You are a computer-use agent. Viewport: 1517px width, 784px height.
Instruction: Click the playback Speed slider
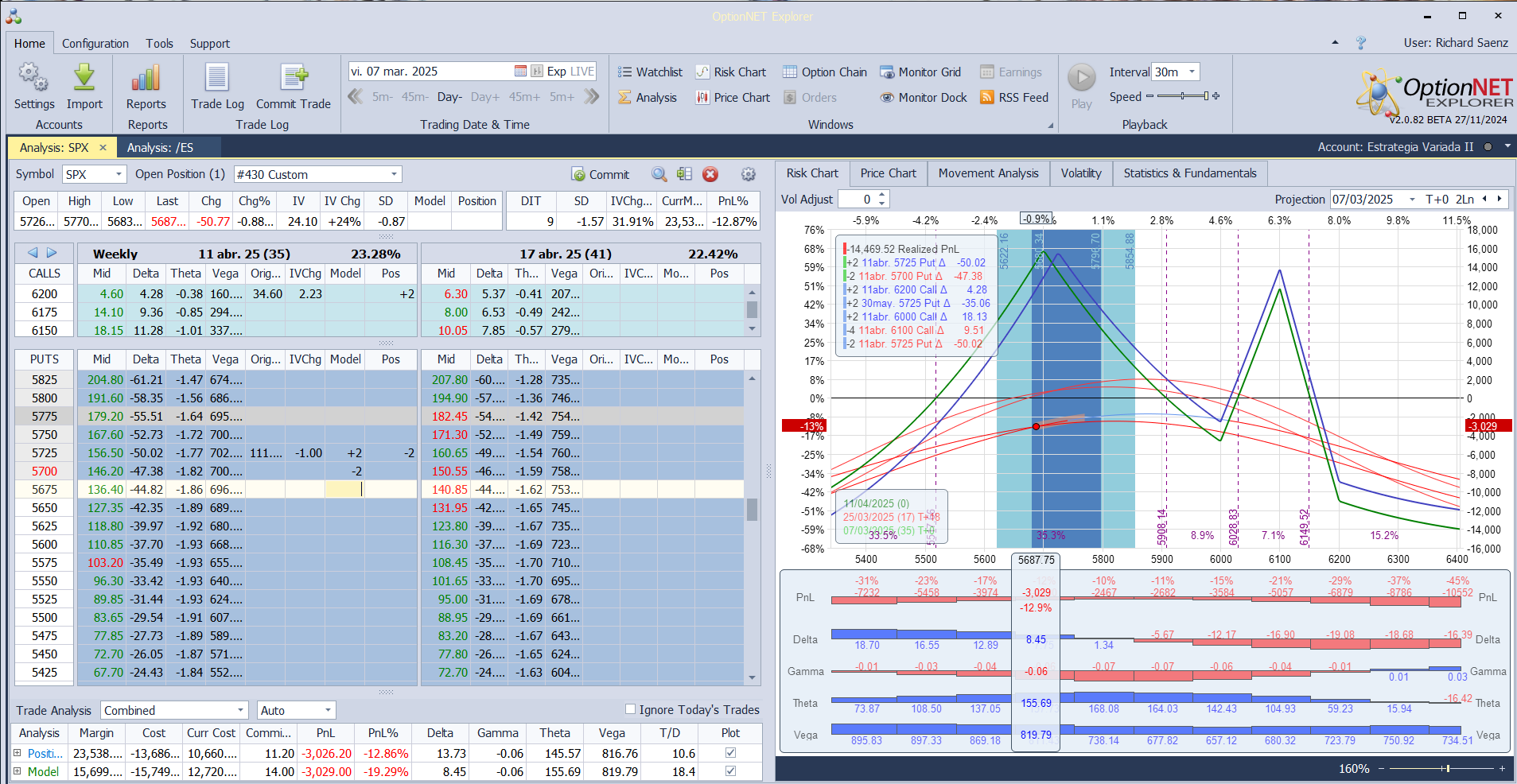(1183, 96)
